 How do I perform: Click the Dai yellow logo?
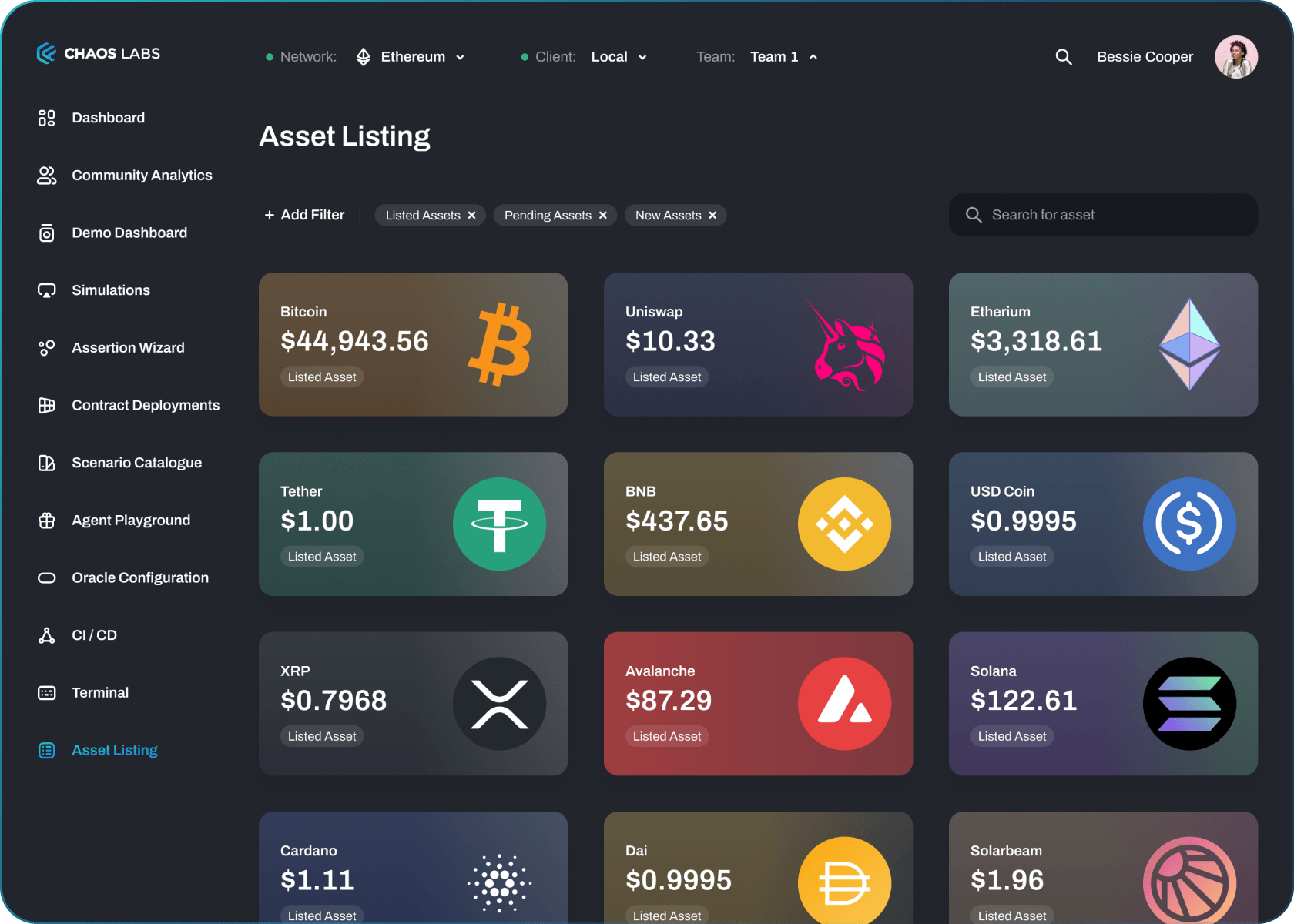coord(845,880)
